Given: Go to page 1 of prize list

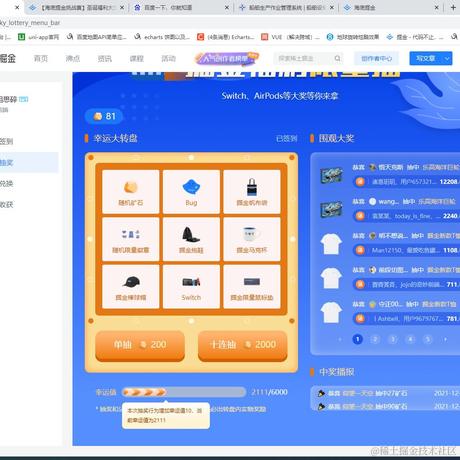Looking at the screenshot, I should (x=358, y=339).
